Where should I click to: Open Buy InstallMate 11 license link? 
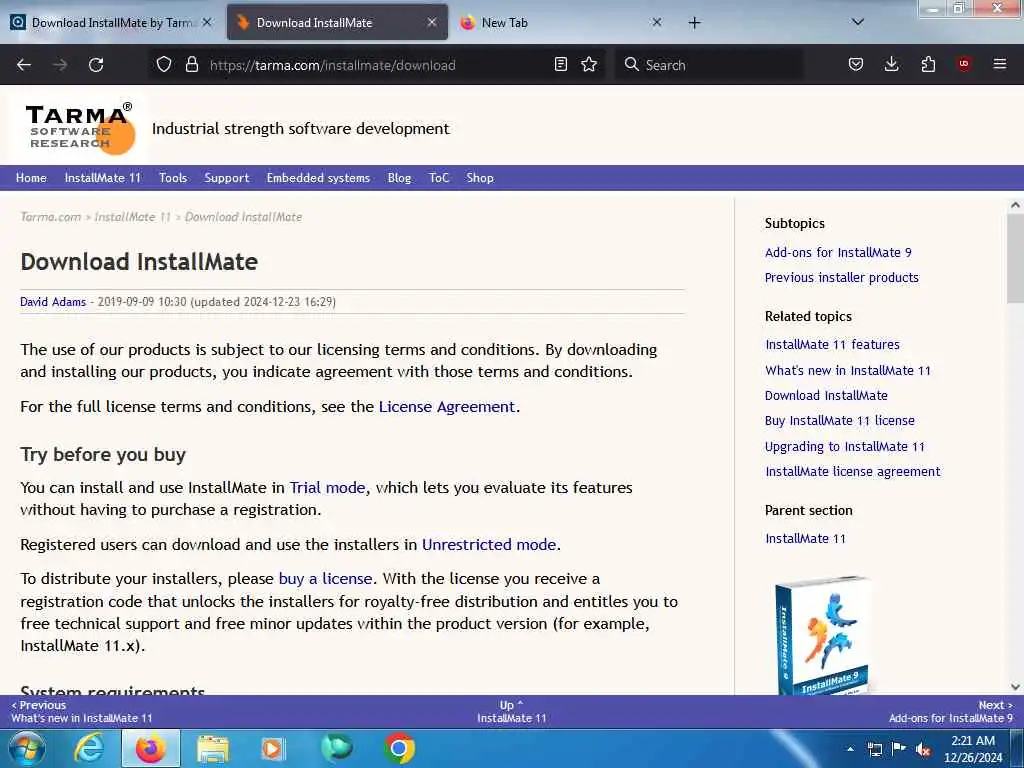point(840,421)
